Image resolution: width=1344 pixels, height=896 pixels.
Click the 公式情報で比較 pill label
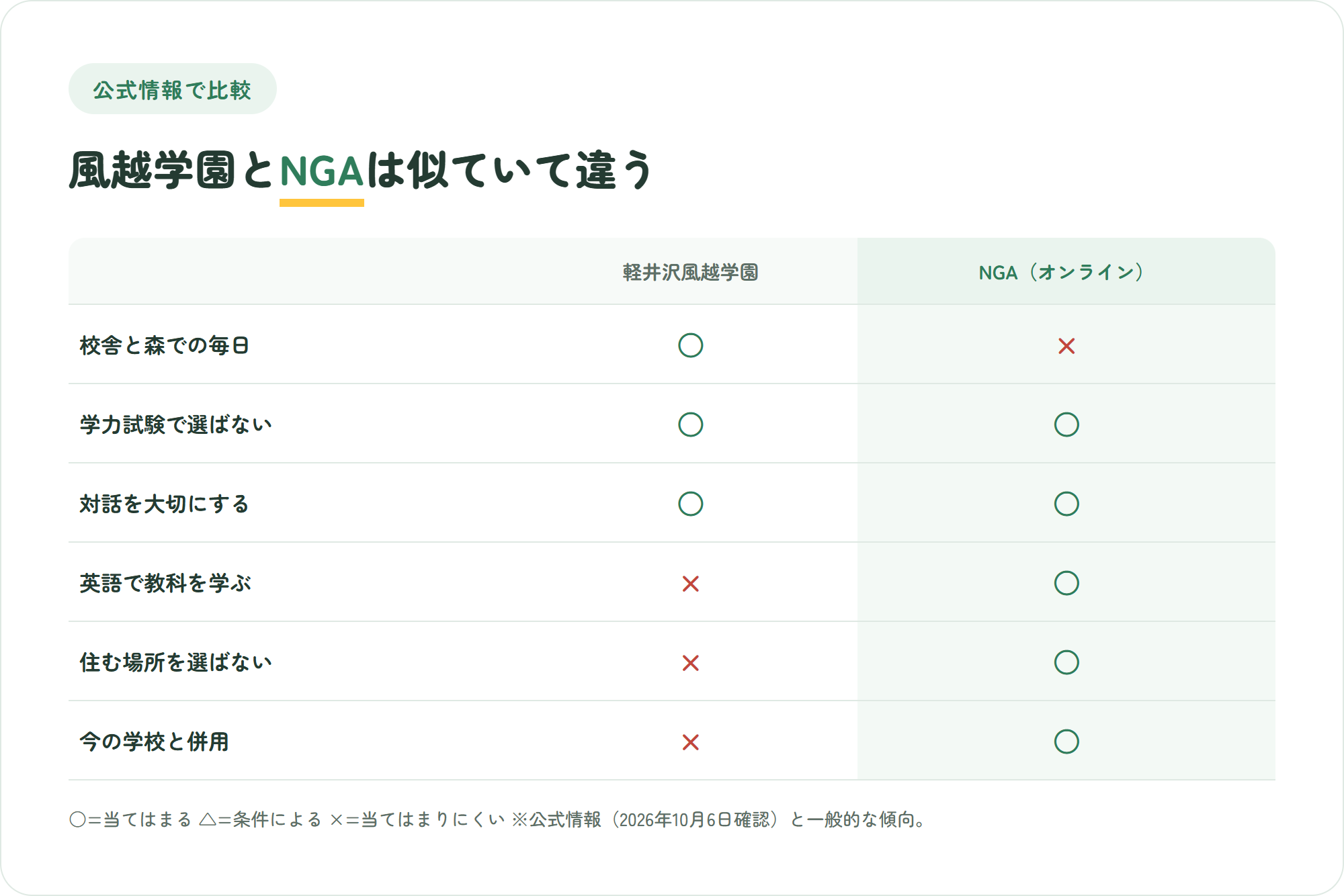tap(172, 89)
